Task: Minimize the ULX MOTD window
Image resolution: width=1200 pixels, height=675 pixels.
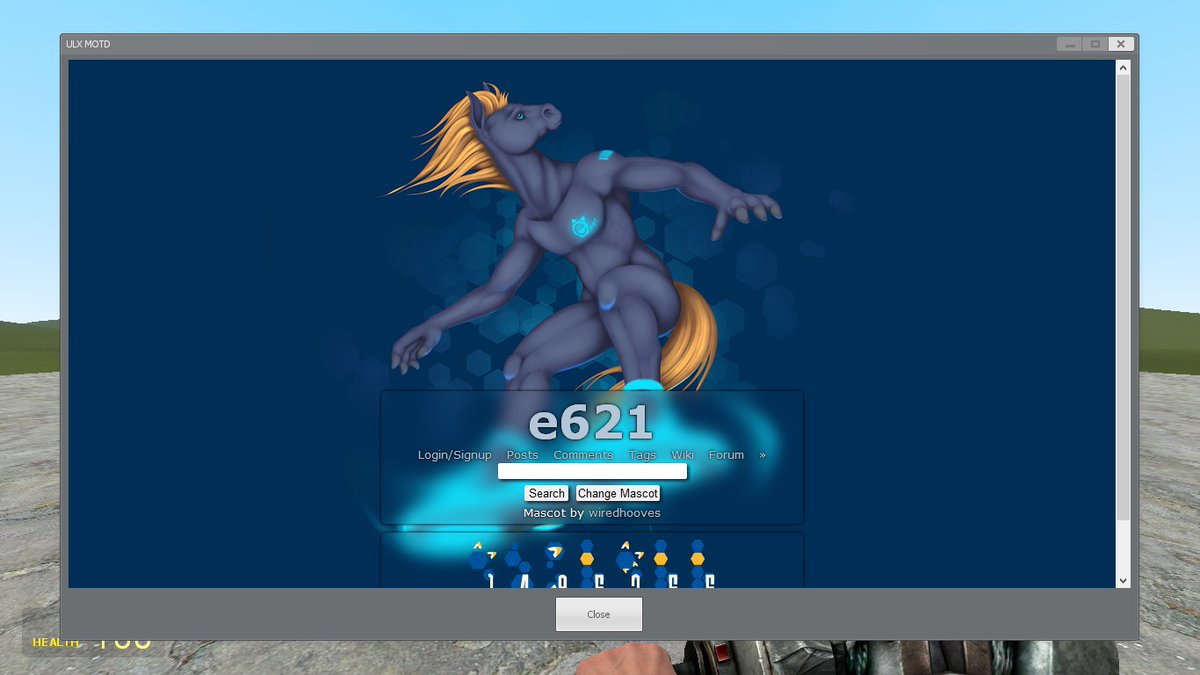Action: 1069,44
